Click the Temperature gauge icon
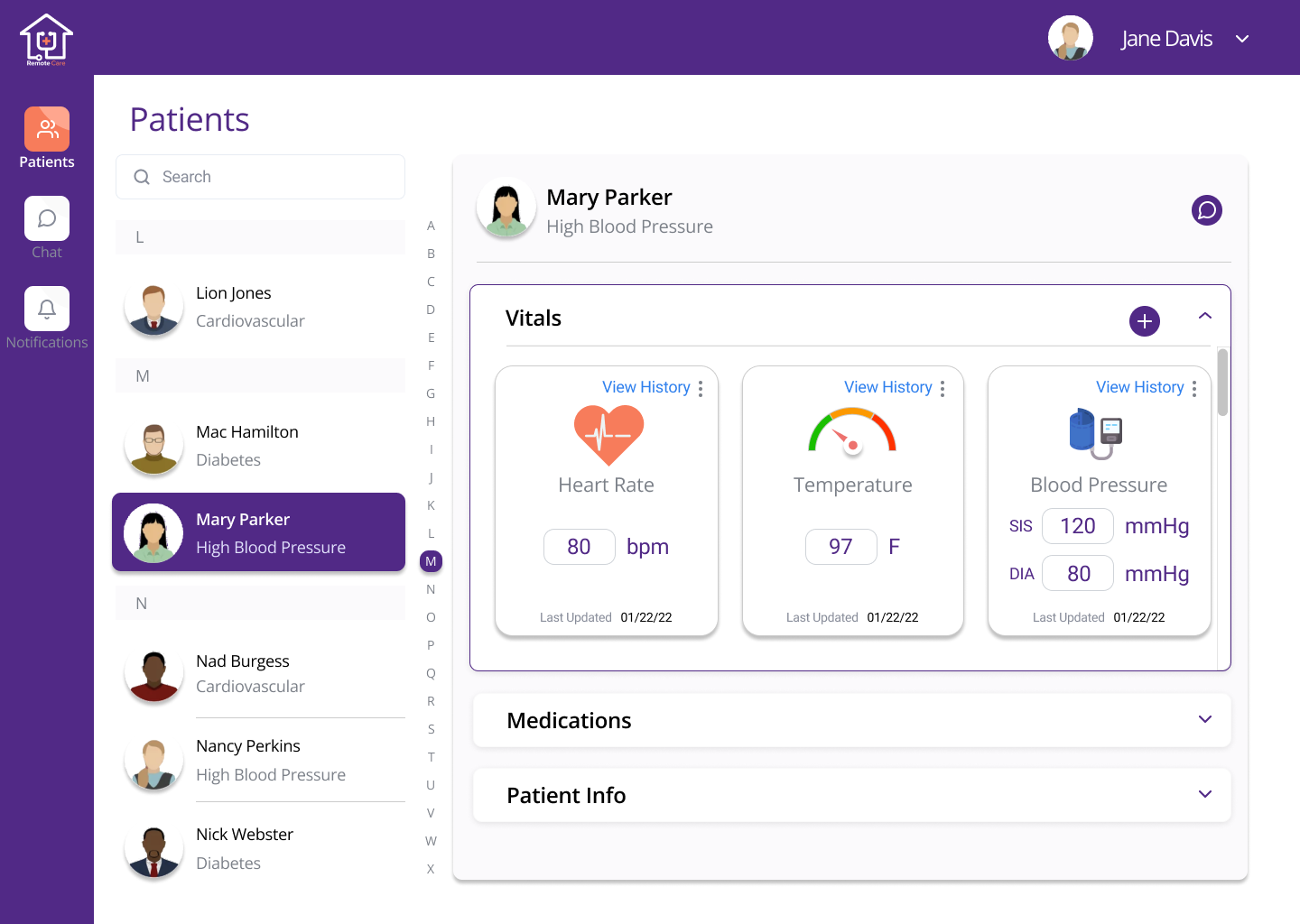Screen dimensions: 1300x924 [x=852, y=433]
